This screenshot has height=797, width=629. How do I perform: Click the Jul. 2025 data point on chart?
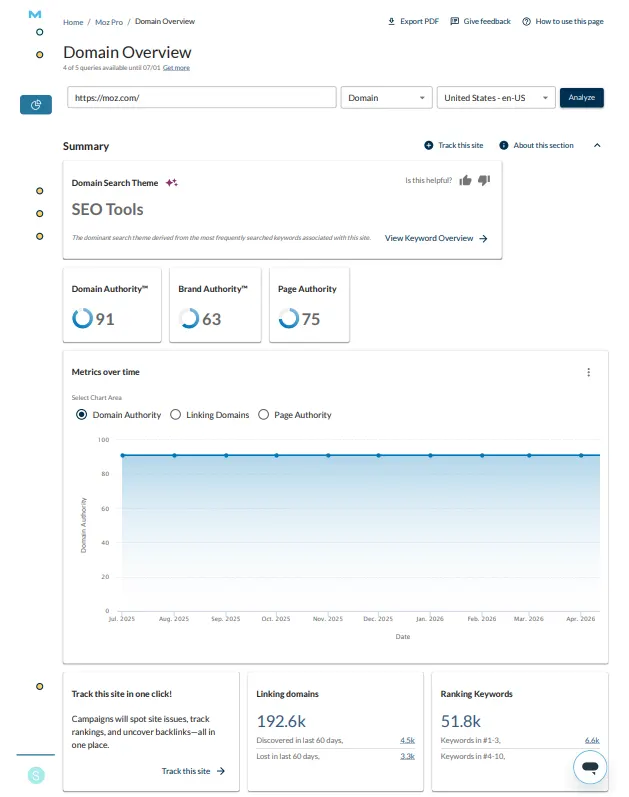(123, 455)
